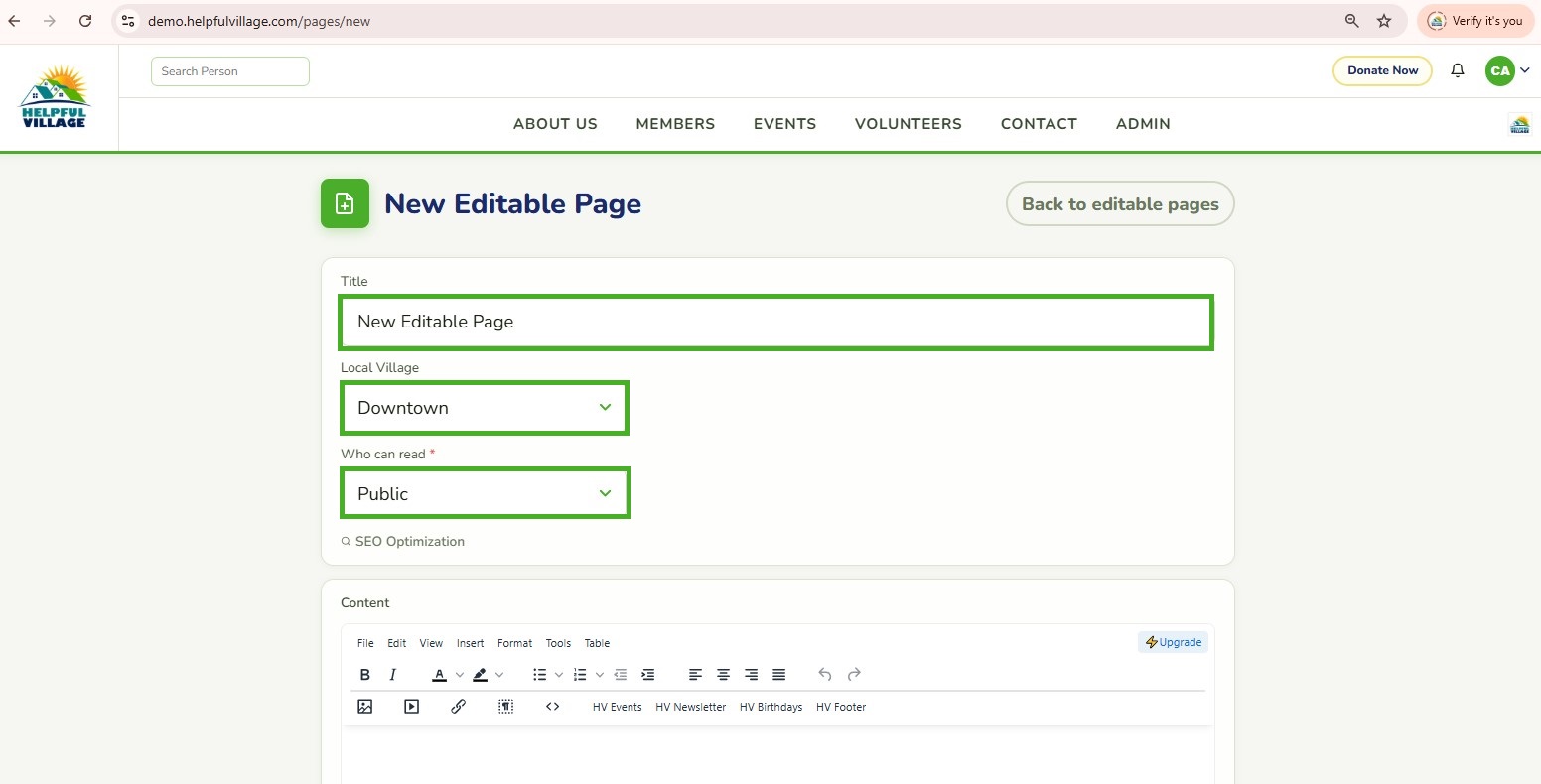Viewport: 1541px width, 784px height.
Task: Apply the background highlight color button
Action: pos(480,675)
